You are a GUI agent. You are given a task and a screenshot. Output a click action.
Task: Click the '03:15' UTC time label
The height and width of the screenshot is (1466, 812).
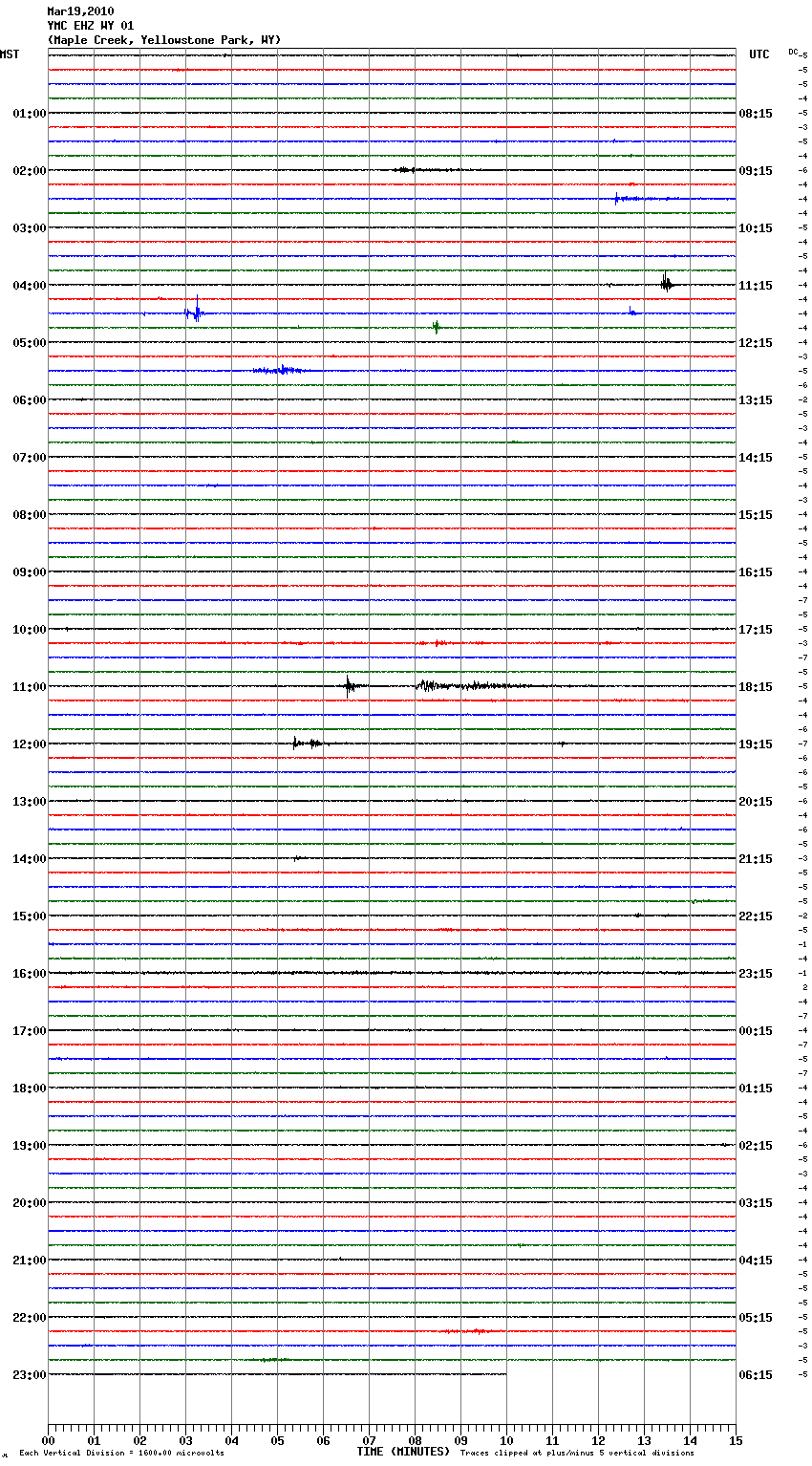tap(756, 1203)
